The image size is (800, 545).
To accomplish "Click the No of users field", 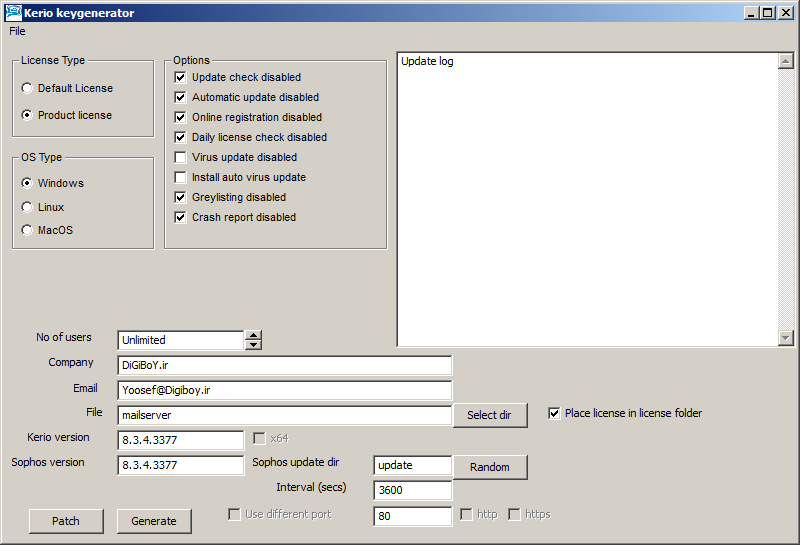I will [x=181, y=340].
